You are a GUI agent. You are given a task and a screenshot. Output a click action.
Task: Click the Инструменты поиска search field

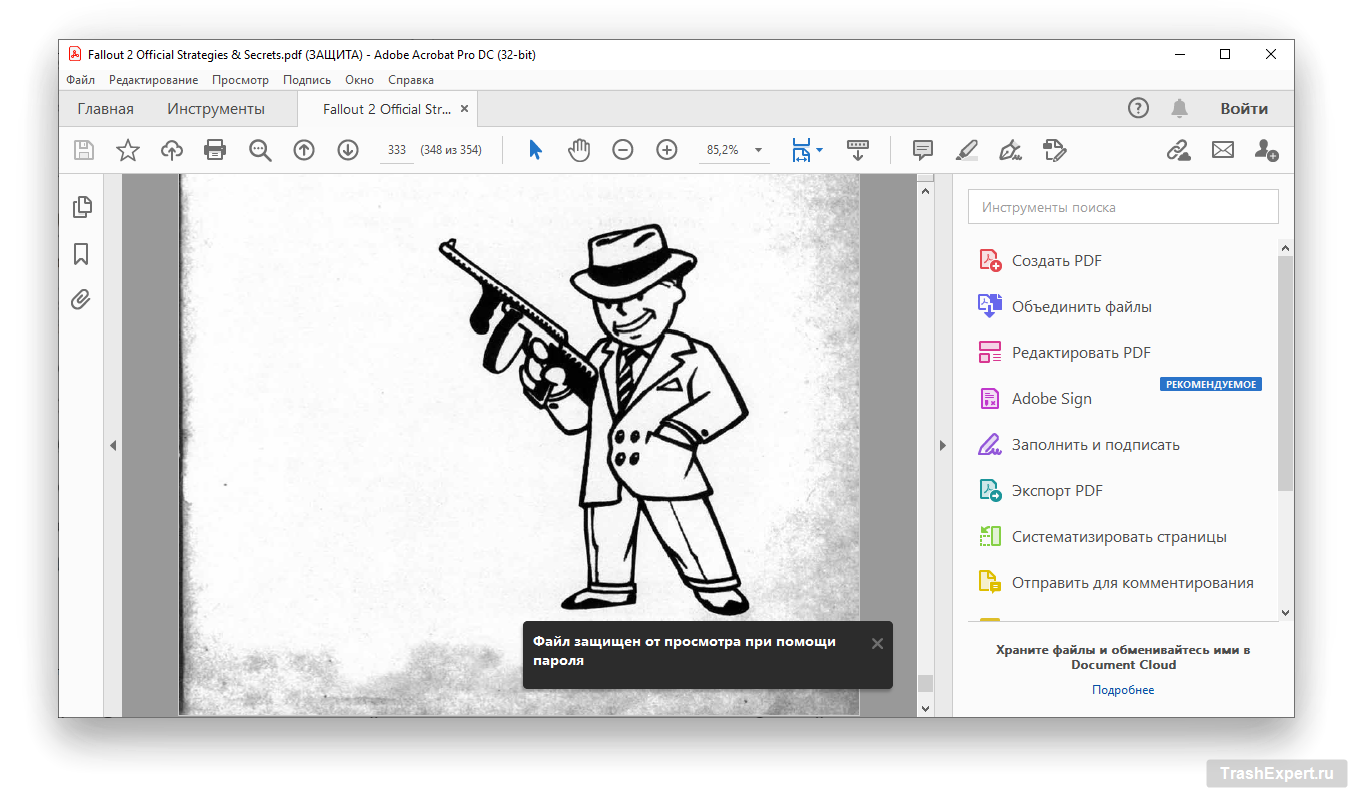[x=1122, y=207]
